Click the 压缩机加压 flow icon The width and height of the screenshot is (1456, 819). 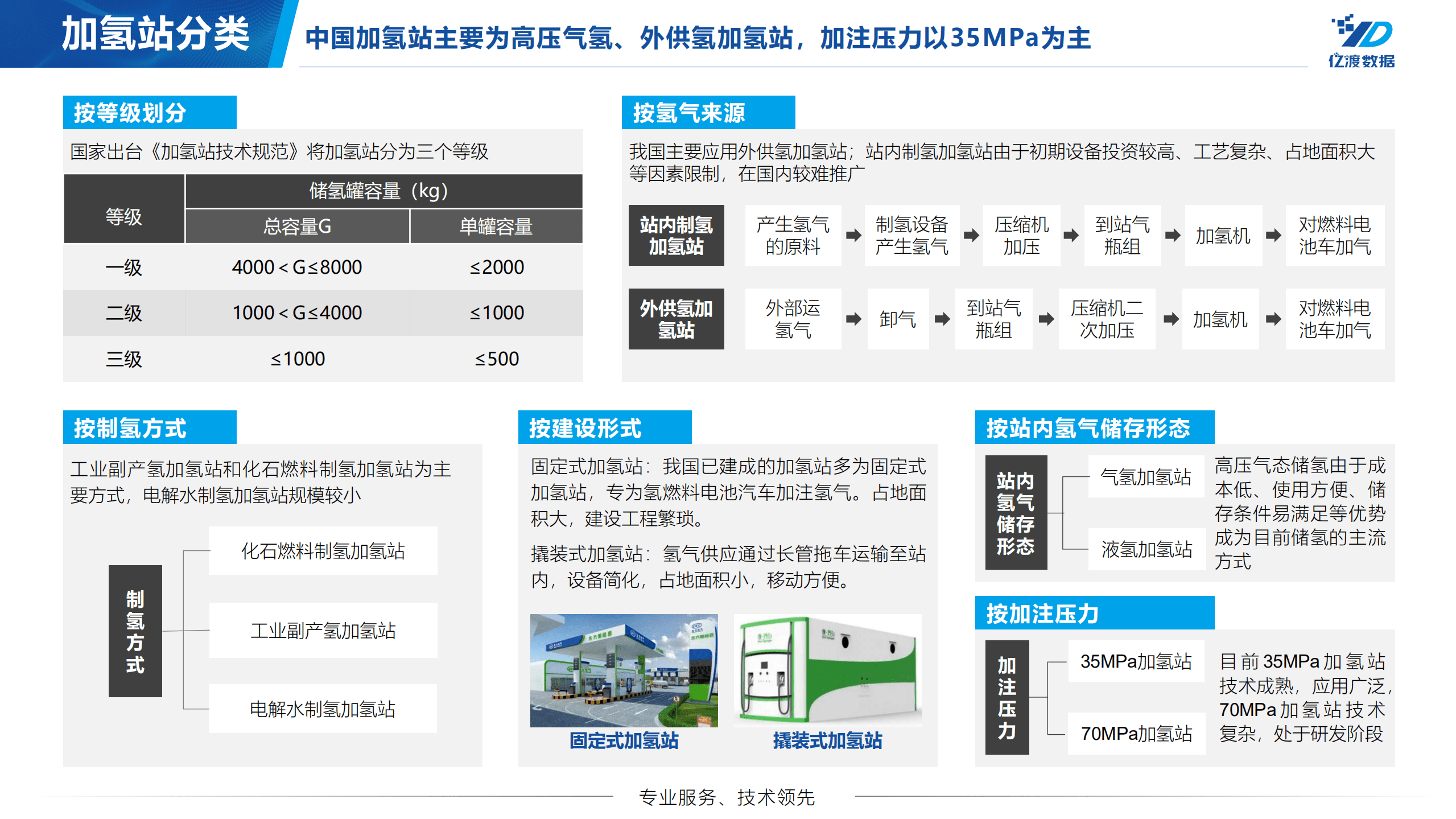click(x=1021, y=236)
